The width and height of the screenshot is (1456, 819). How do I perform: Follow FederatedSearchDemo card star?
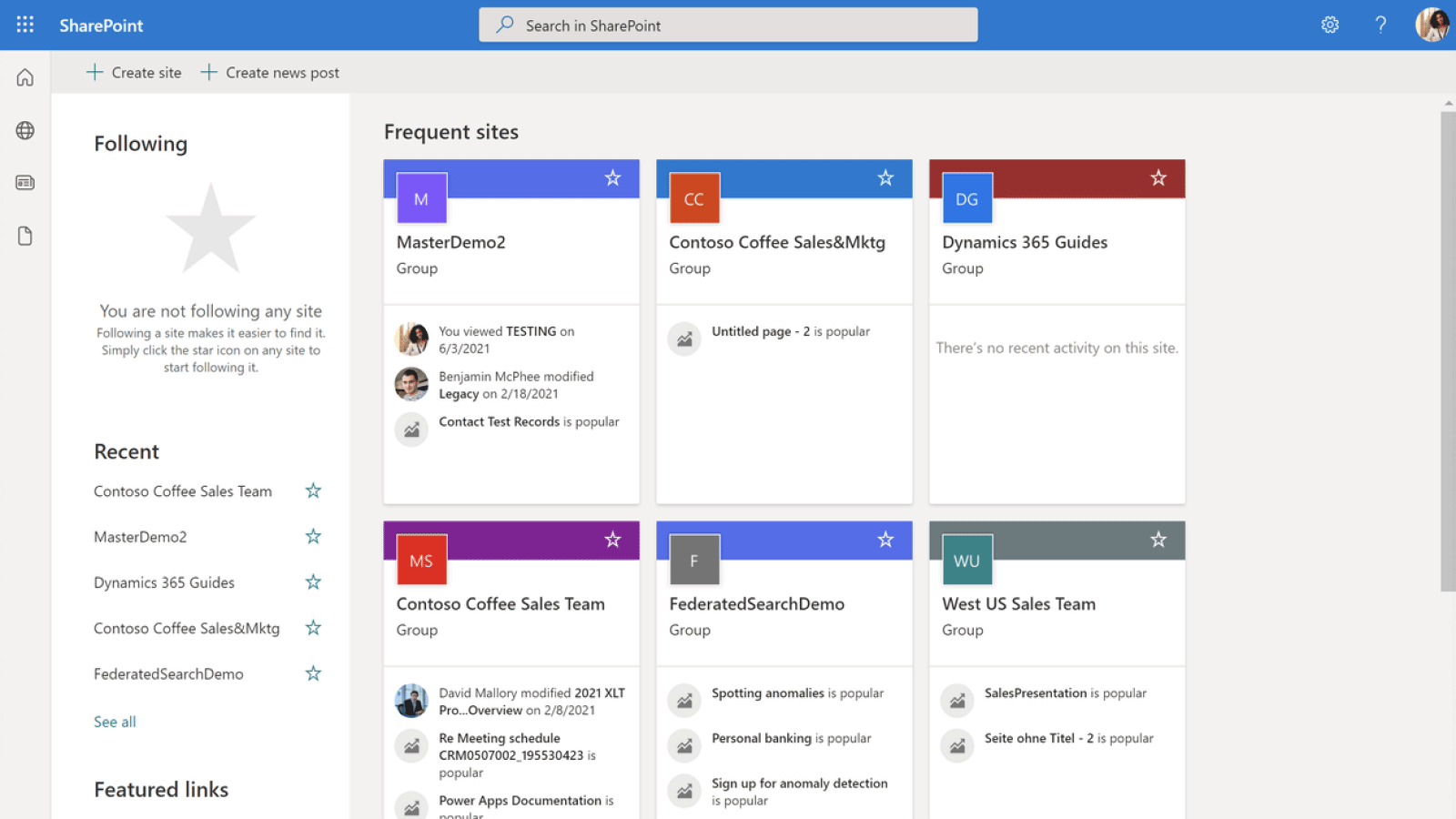tap(885, 540)
